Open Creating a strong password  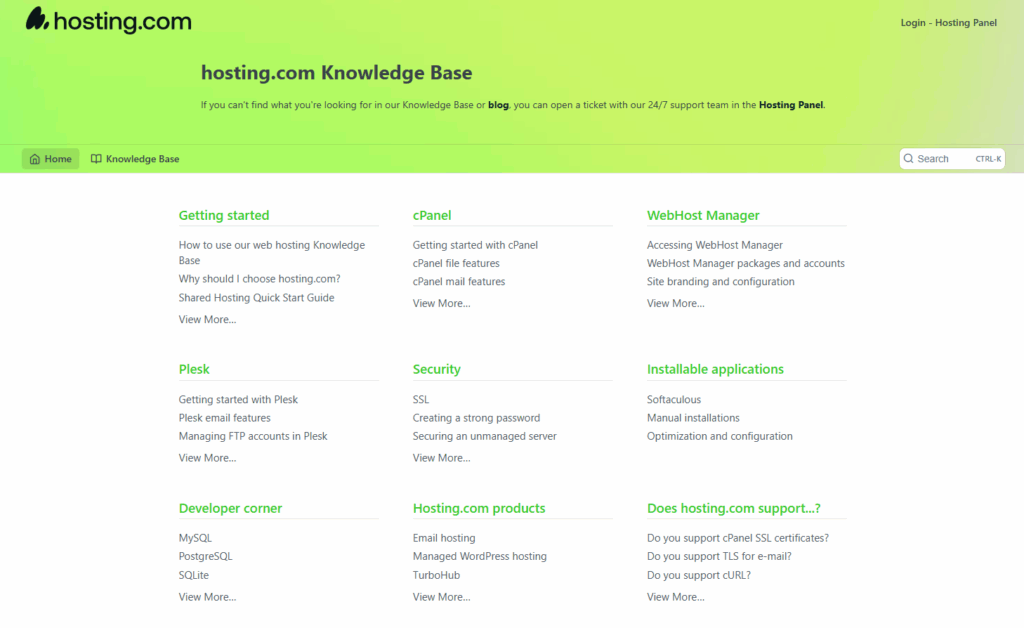(476, 418)
